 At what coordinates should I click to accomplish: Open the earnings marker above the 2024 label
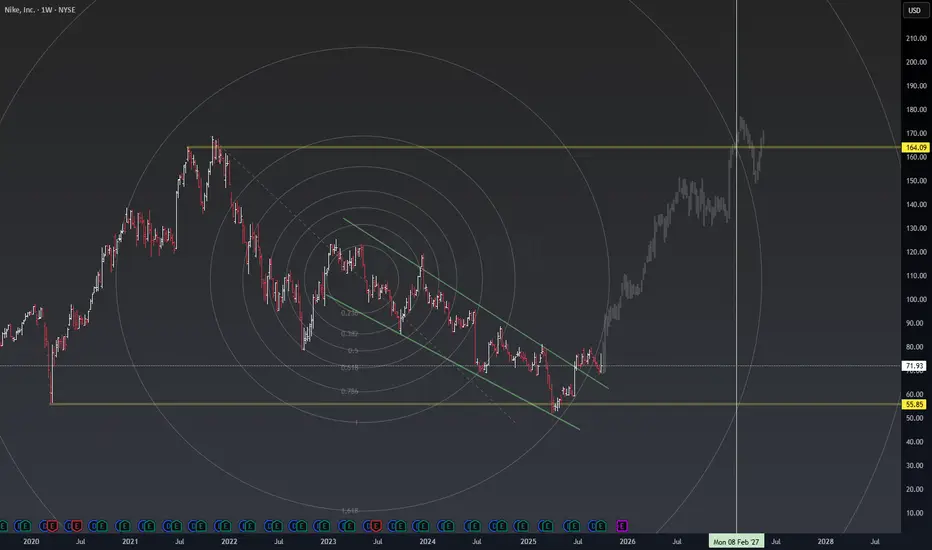tap(423, 526)
